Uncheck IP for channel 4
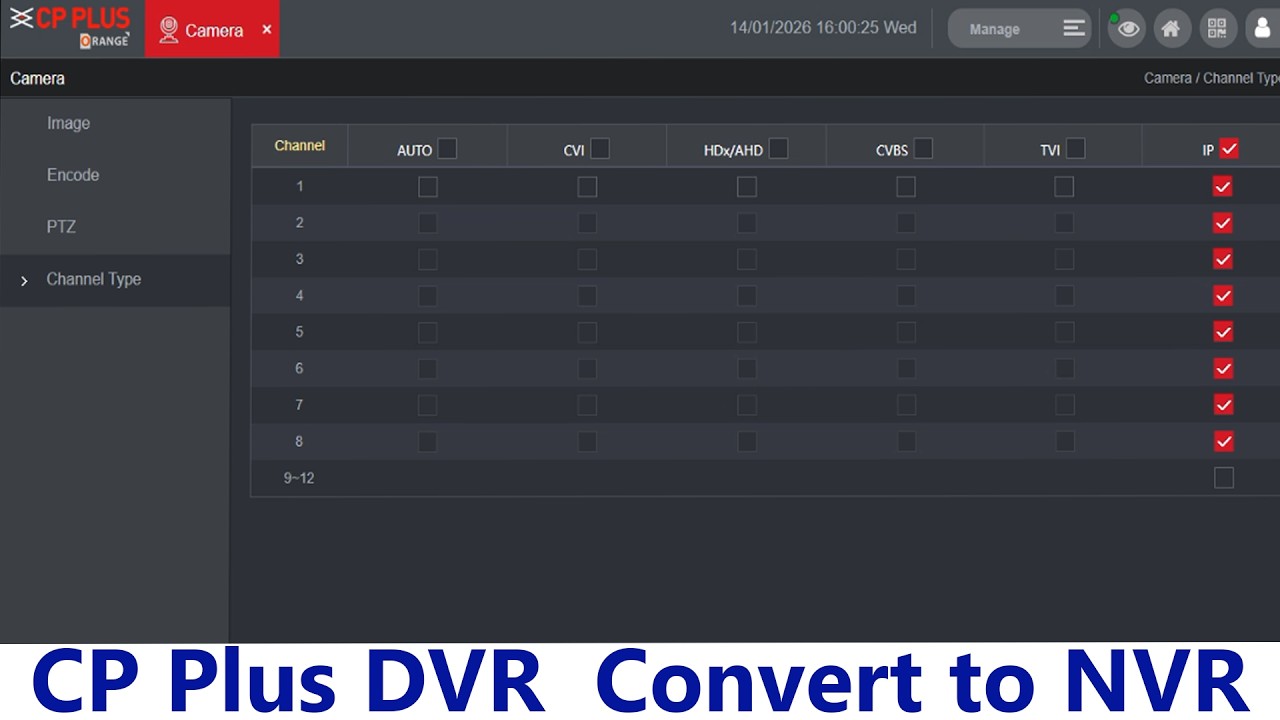 click(1223, 296)
